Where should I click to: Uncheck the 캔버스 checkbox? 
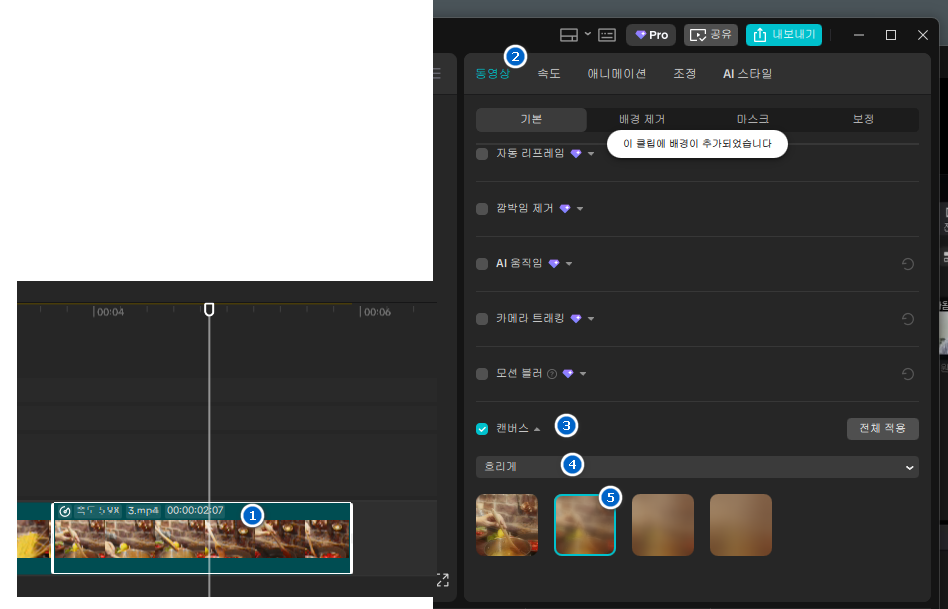tap(482, 429)
